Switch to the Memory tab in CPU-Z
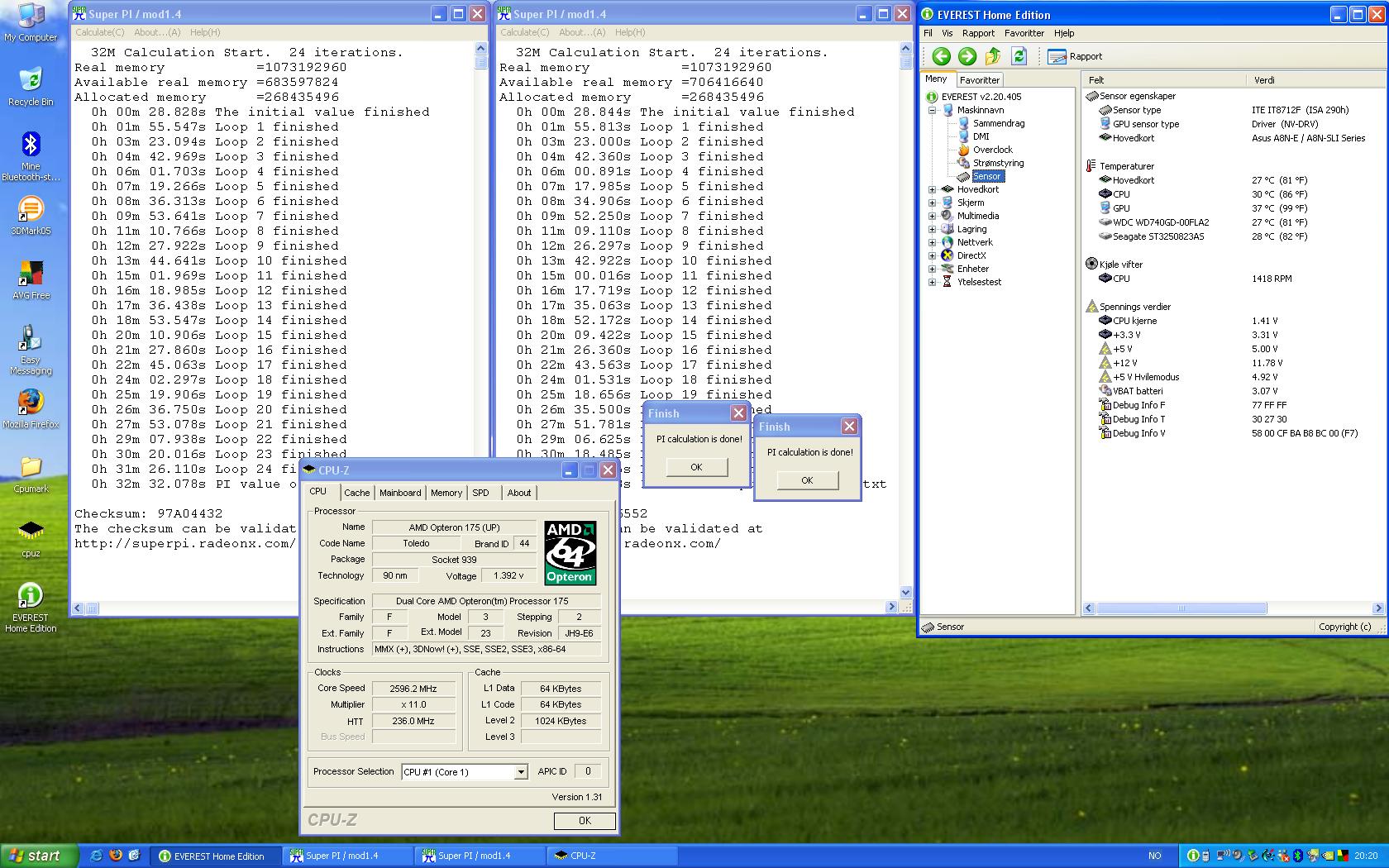 click(446, 493)
